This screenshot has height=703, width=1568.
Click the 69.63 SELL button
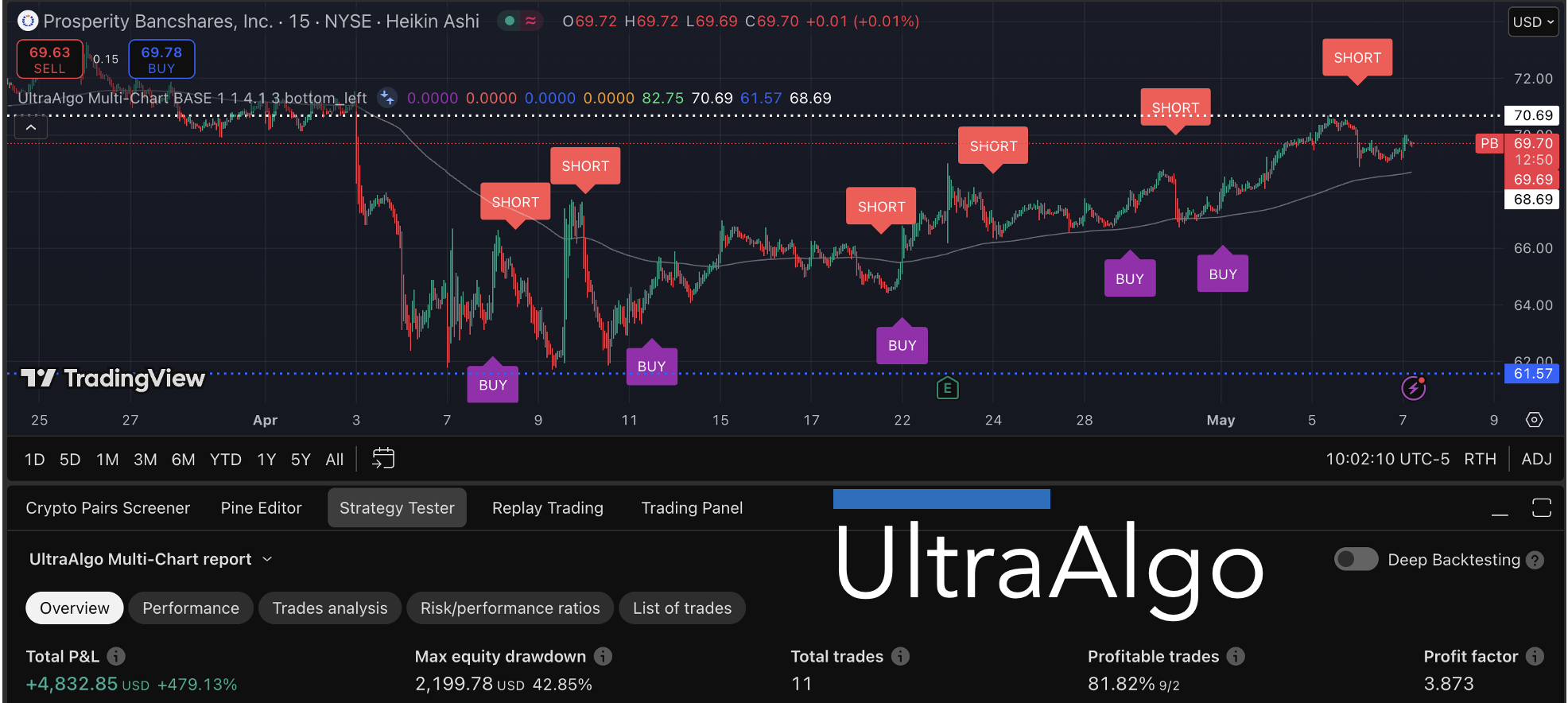[50, 60]
